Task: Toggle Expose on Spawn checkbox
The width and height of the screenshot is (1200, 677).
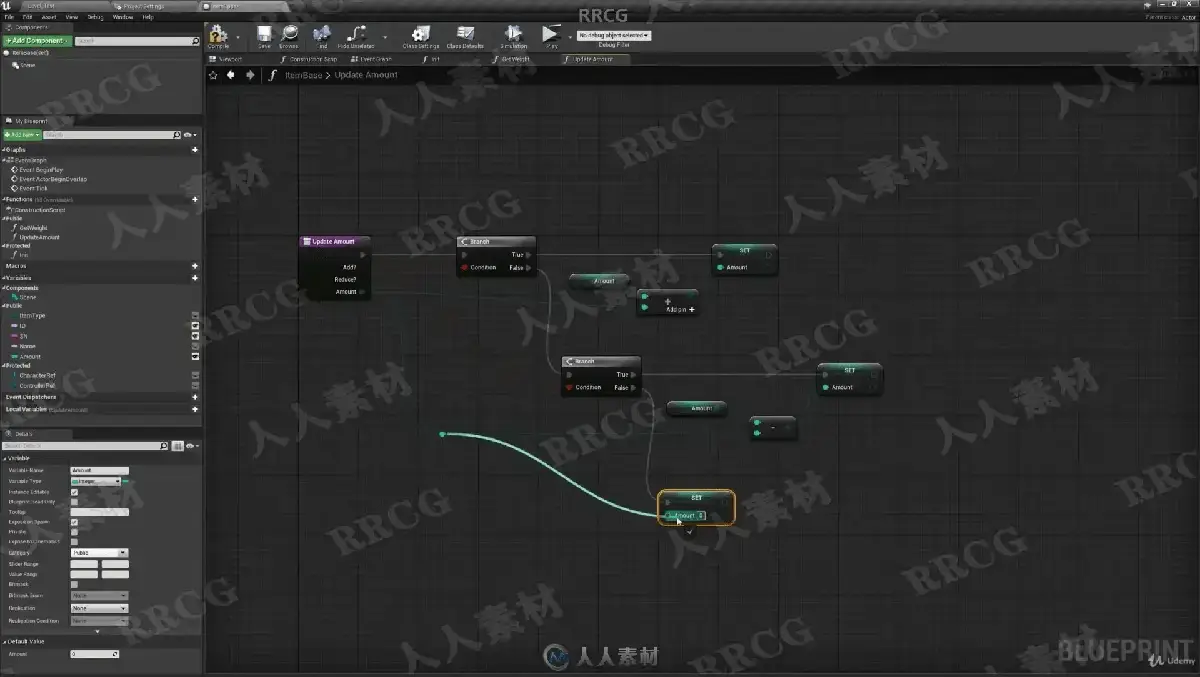Action: [x=74, y=522]
